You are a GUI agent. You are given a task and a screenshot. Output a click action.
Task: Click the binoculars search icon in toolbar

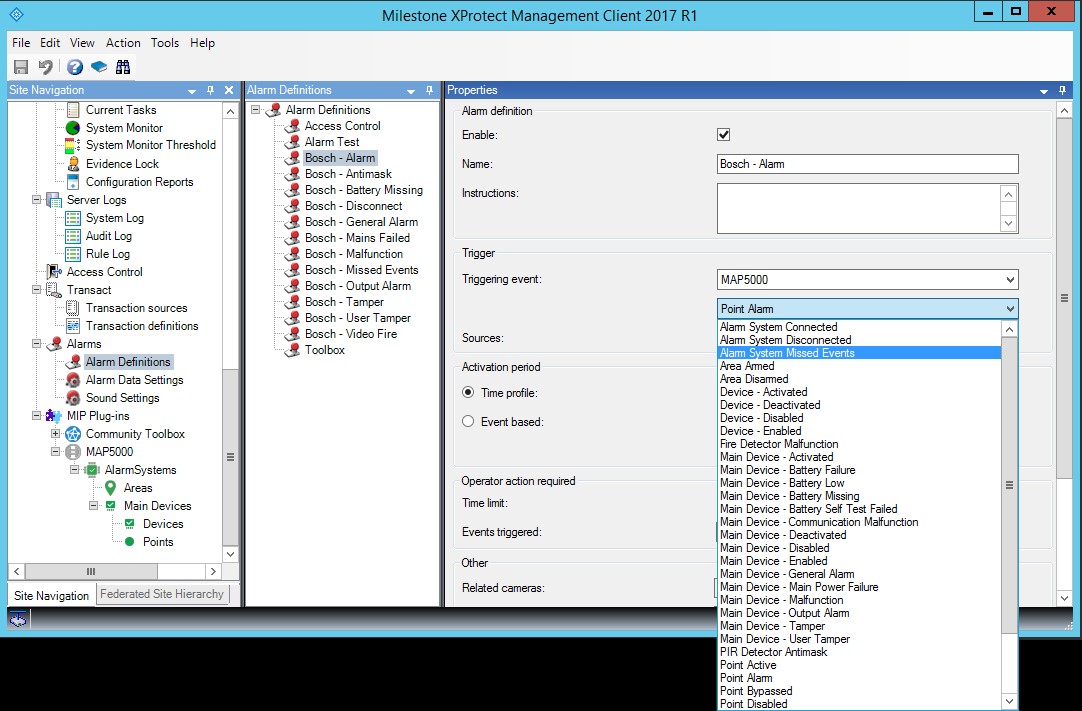click(x=123, y=67)
